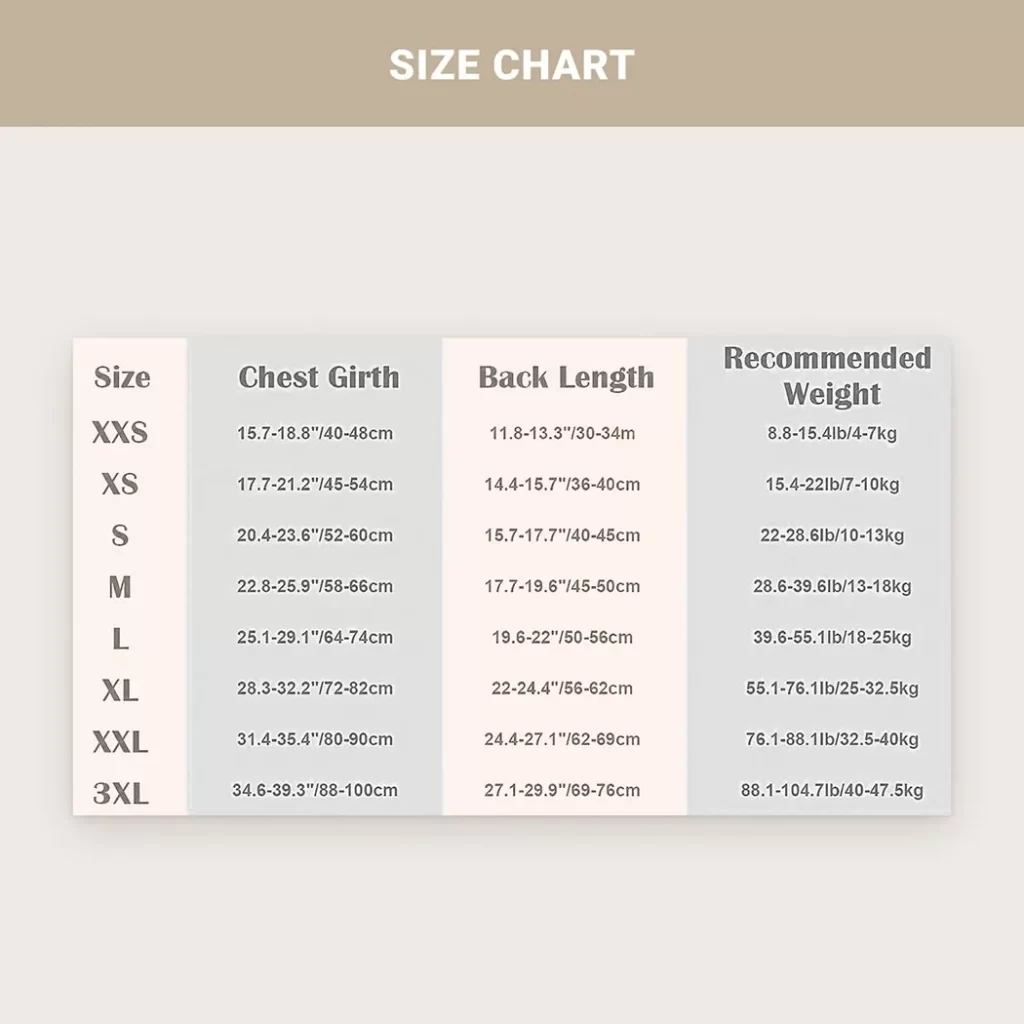Click back length value 14.4-15.7"/36-40cm

(562, 484)
